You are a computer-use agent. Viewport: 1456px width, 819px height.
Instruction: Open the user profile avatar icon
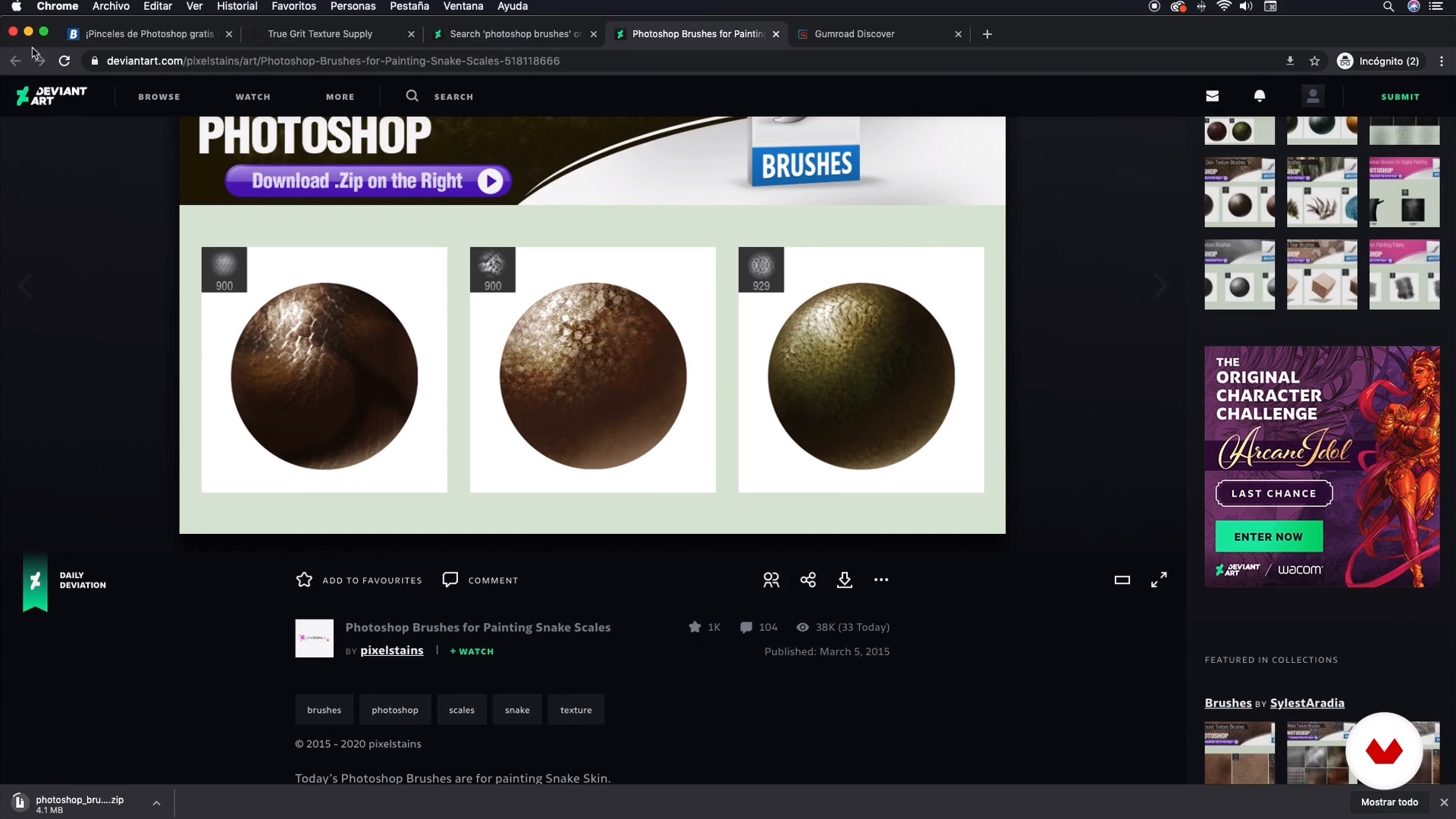tap(1313, 96)
